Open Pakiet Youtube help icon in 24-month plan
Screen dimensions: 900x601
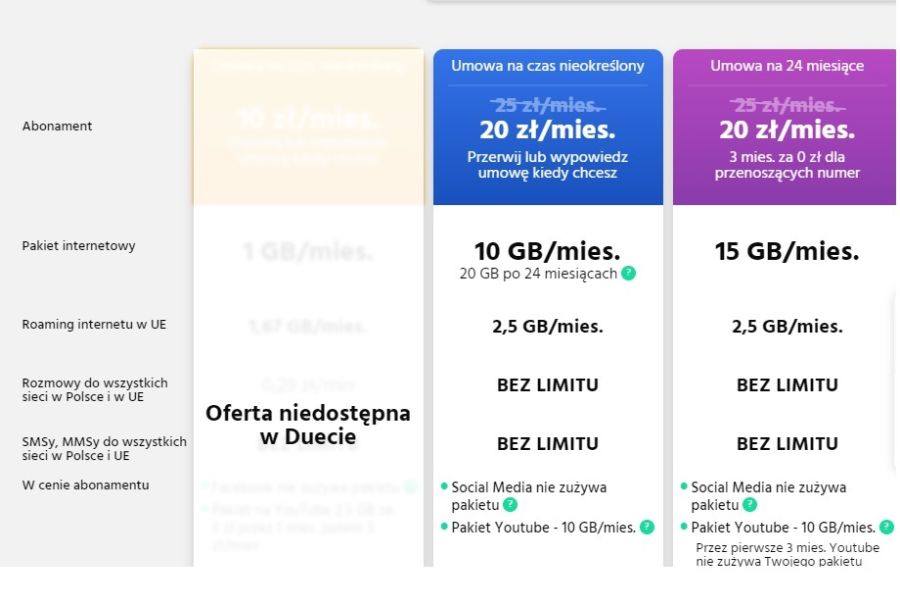pos(887,527)
